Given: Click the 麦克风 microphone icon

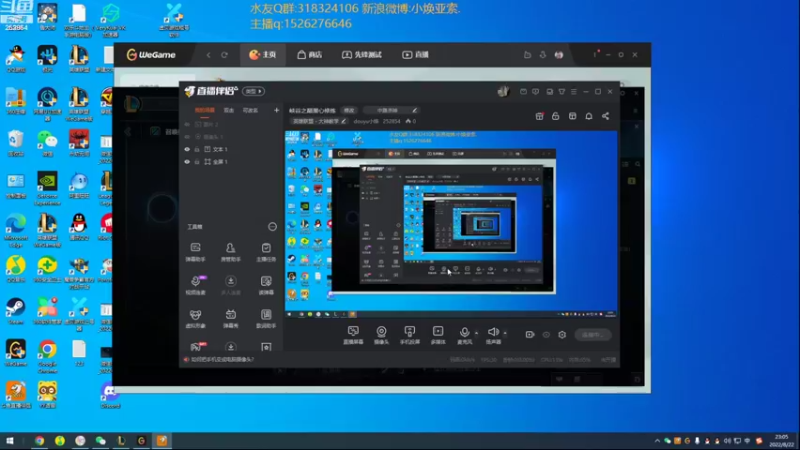Looking at the screenshot, I should tap(464, 333).
